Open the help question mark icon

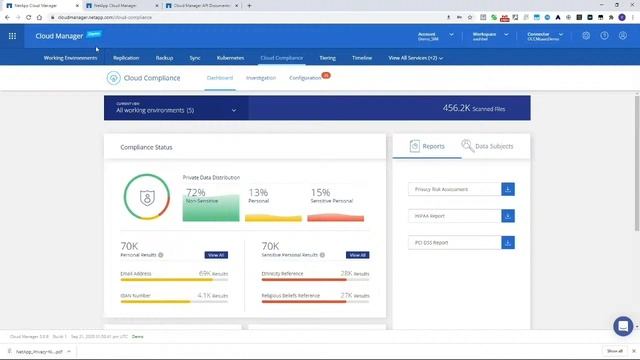pyautogui.click(x=604, y=36)
